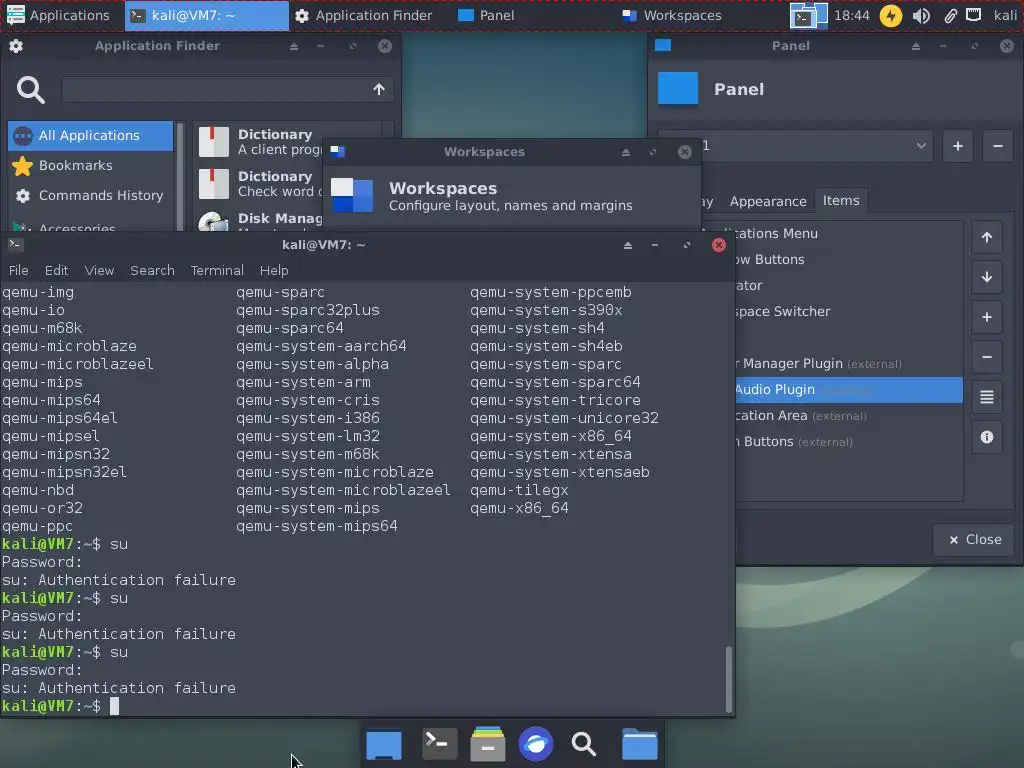Image resolution: width=1024 pixels, height=768 pixels.
Task: Click the up arrow in search field
Action: [x=379, y=89]
